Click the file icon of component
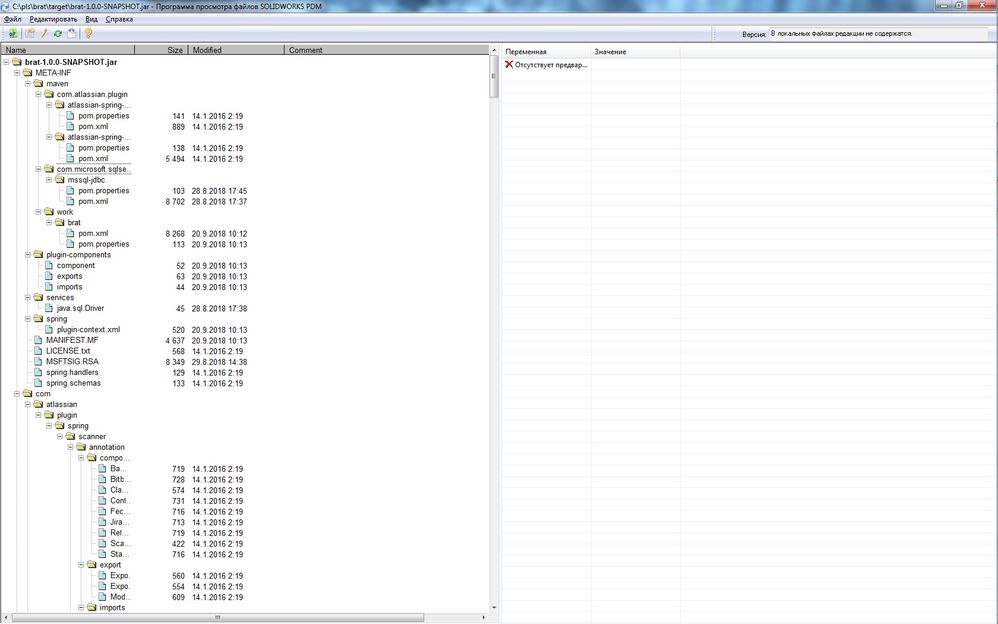The width and height of the screenshot is (998, 624). [x=49, y=265]
